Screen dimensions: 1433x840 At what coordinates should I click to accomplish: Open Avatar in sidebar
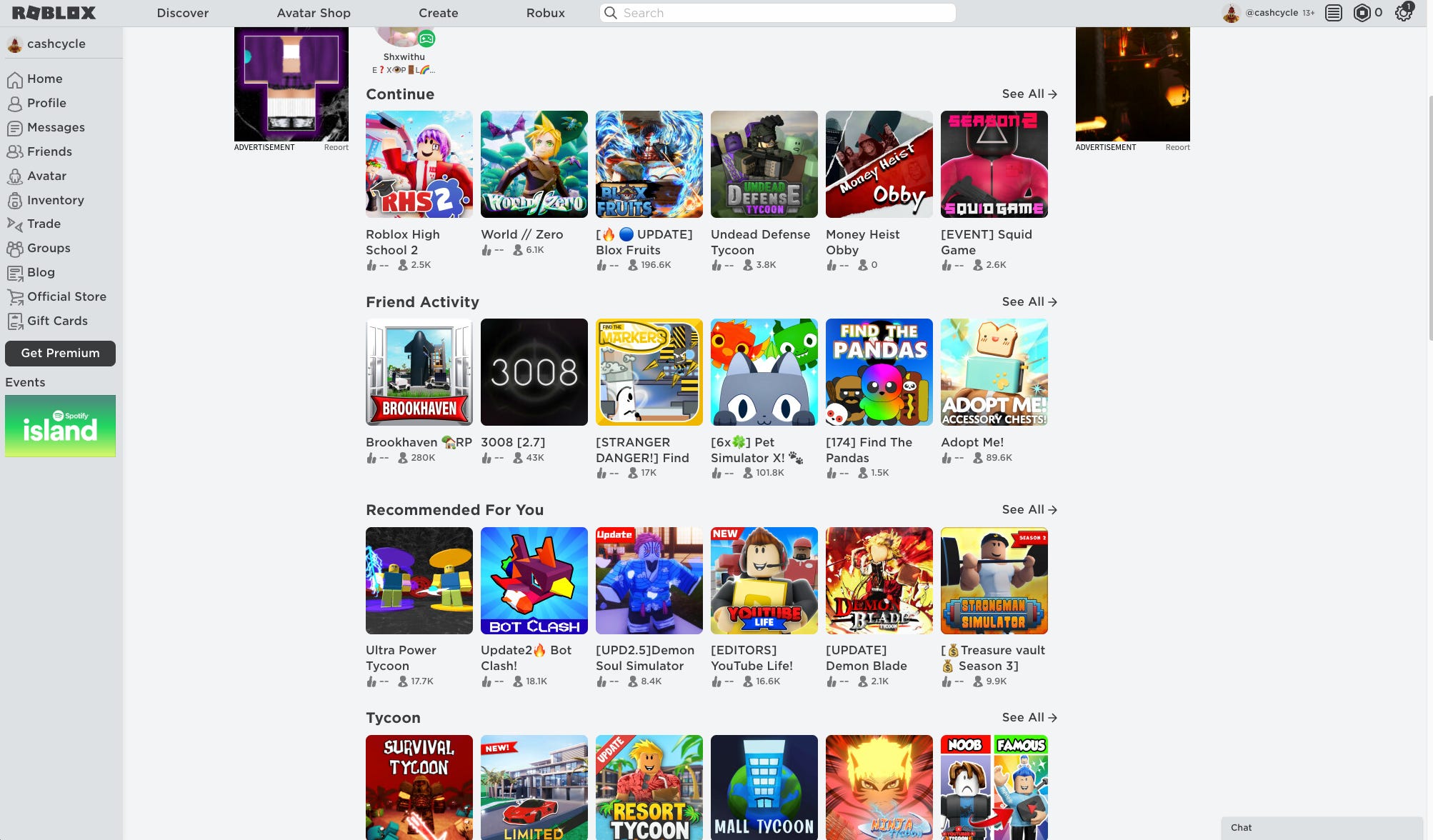click(x=46, y=176)
